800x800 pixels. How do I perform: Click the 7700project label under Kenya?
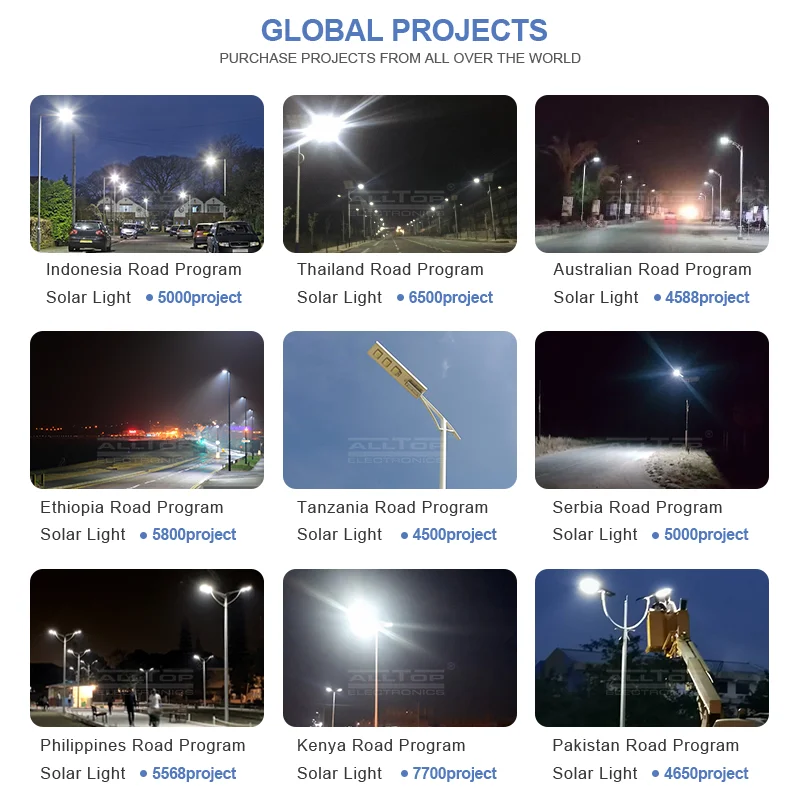point(454,773)
